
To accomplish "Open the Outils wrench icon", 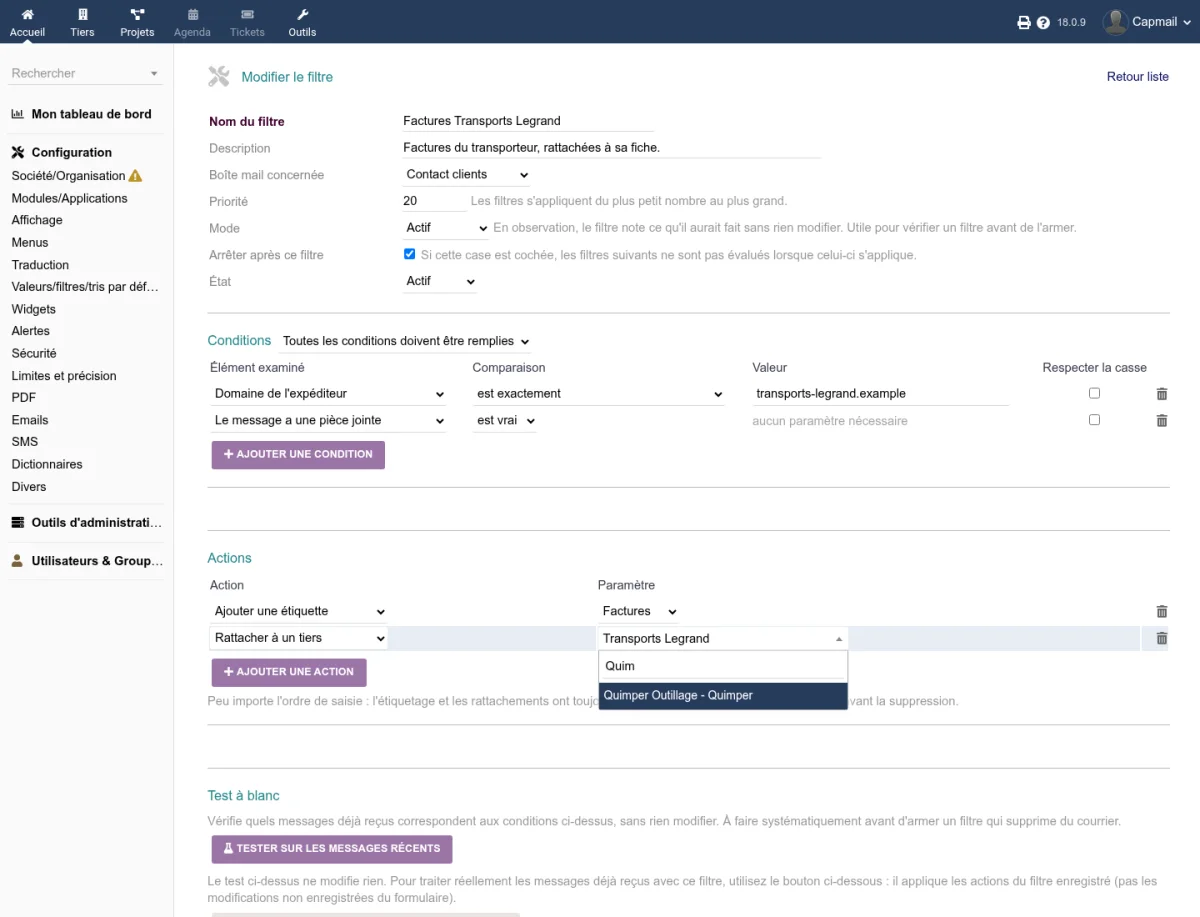I will coord(302,15).
